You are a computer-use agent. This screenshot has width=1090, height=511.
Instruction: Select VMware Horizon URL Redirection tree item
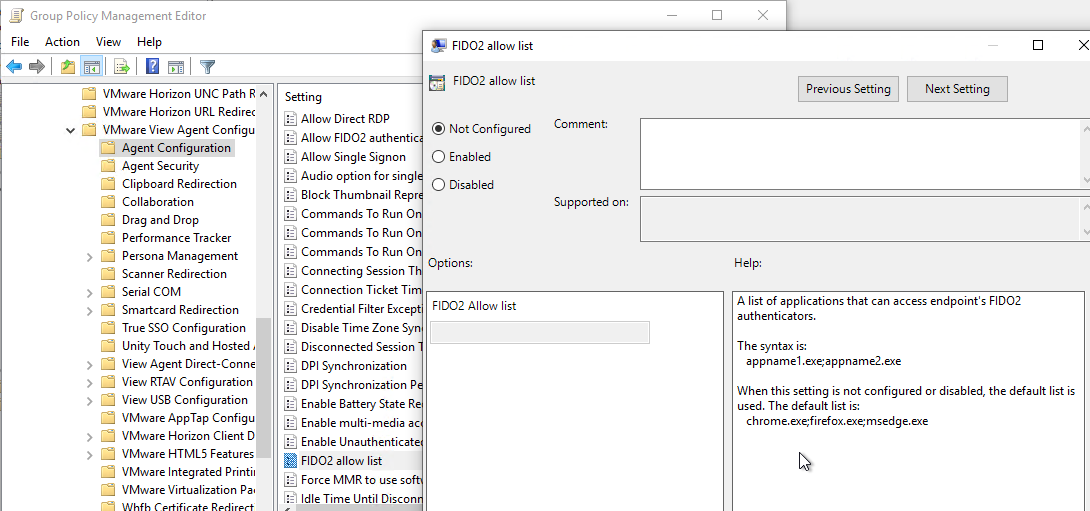pyautogui.click(x=179, y=111)
